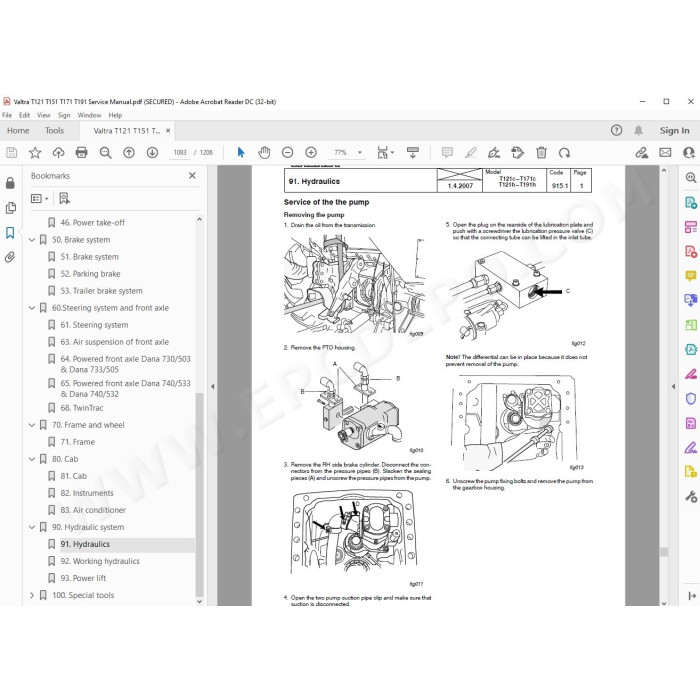Open the 93. Power lift bookmark
Screen dimensions: 700x700
click(83, 578)
